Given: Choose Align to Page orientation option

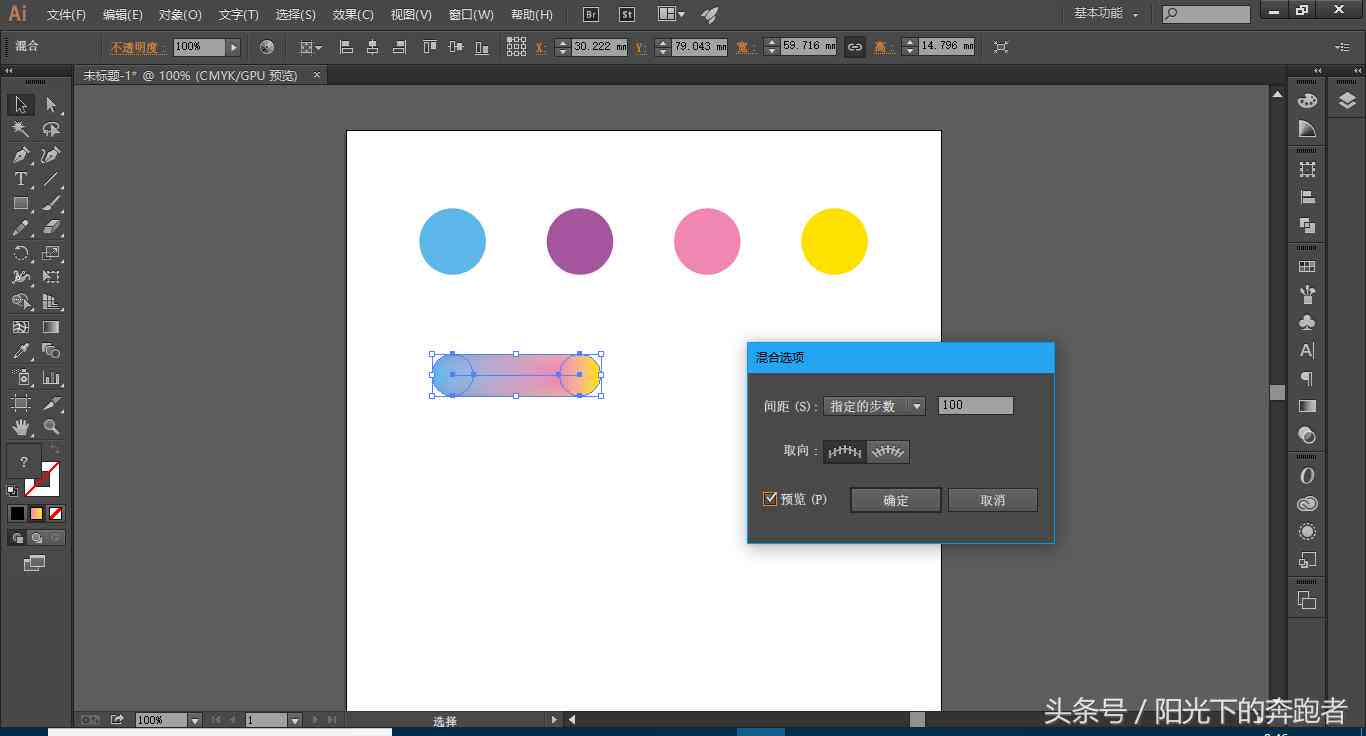Looking at the screenshot, I should [845, 452].
